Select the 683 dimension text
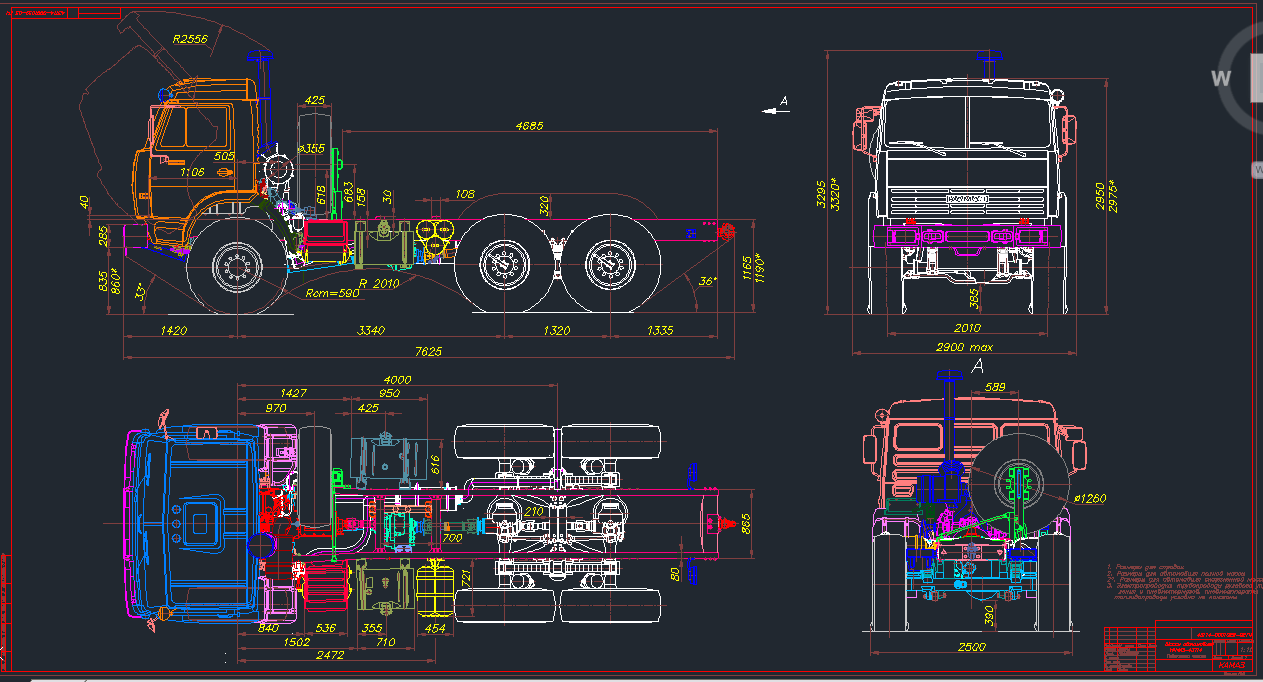This screenshot has width=1263, height=682. [348, 192]
